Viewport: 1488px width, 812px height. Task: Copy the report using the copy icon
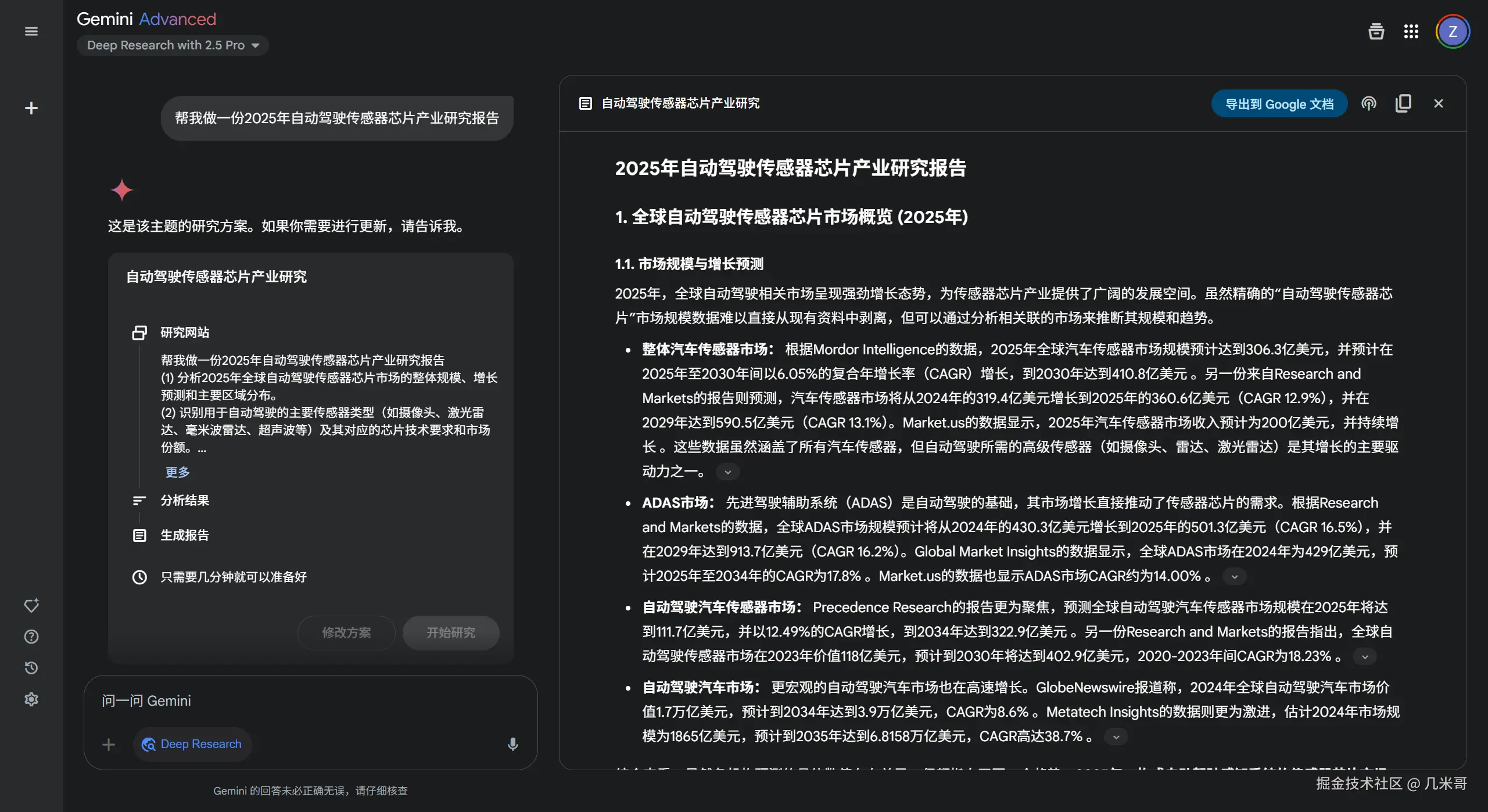point(1404,103)
